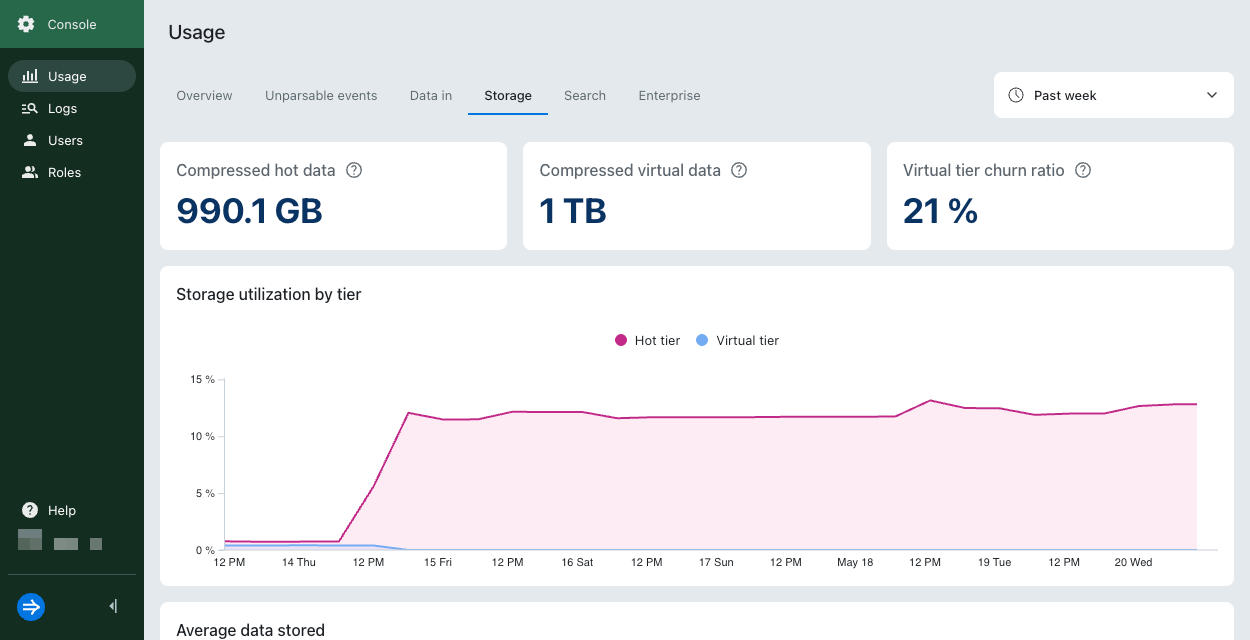
Task: Click the blue arrow circle icon
Action: click(x=31, y=606)
